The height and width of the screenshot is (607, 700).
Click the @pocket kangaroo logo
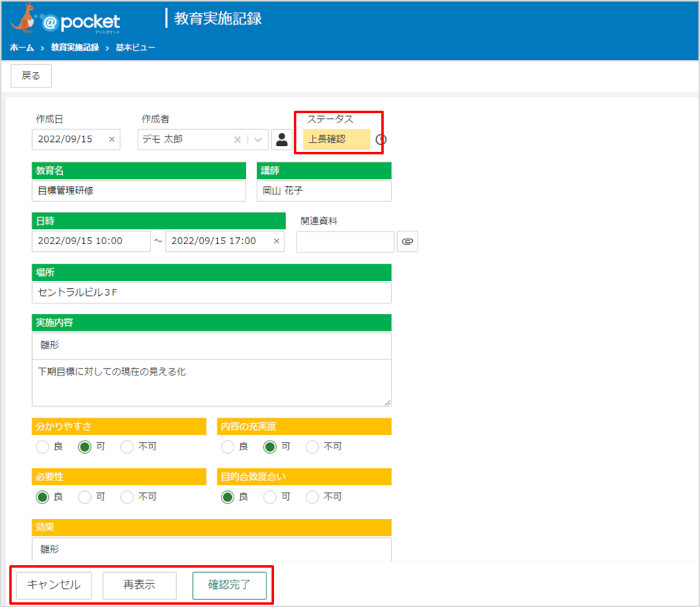[x=65, y=19]
